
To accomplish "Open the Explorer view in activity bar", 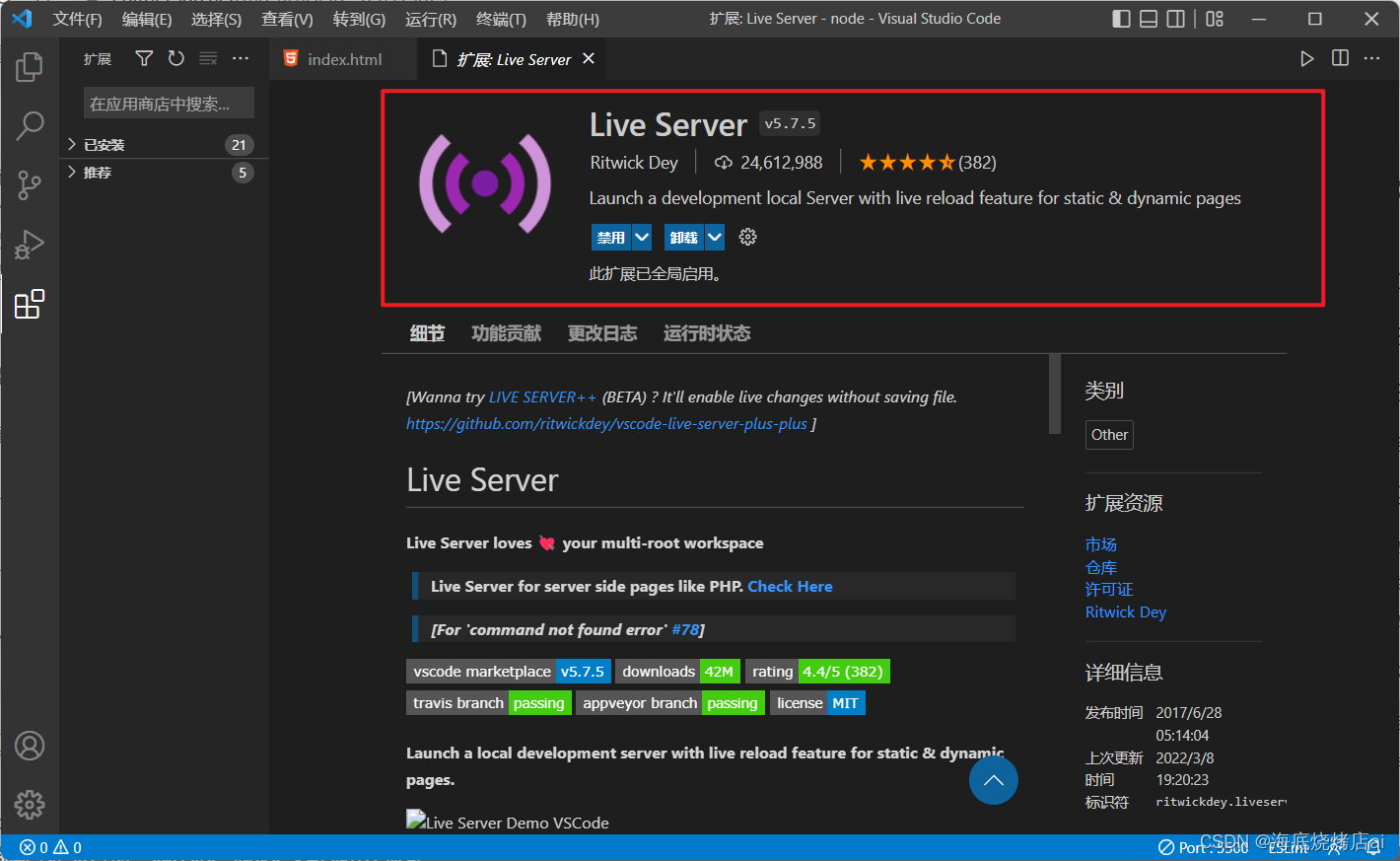I will pyautogui.click(x=30, y=67).
